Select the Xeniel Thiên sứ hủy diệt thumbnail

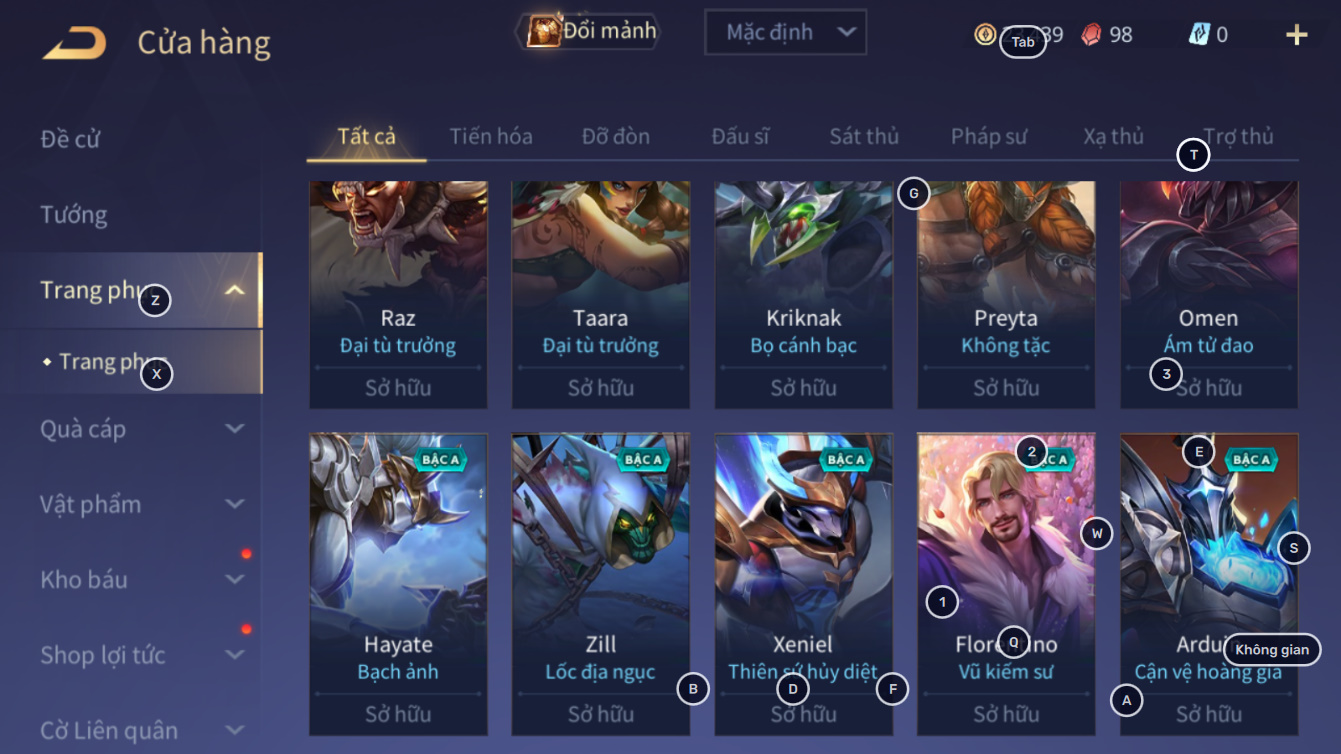(804, 584)
